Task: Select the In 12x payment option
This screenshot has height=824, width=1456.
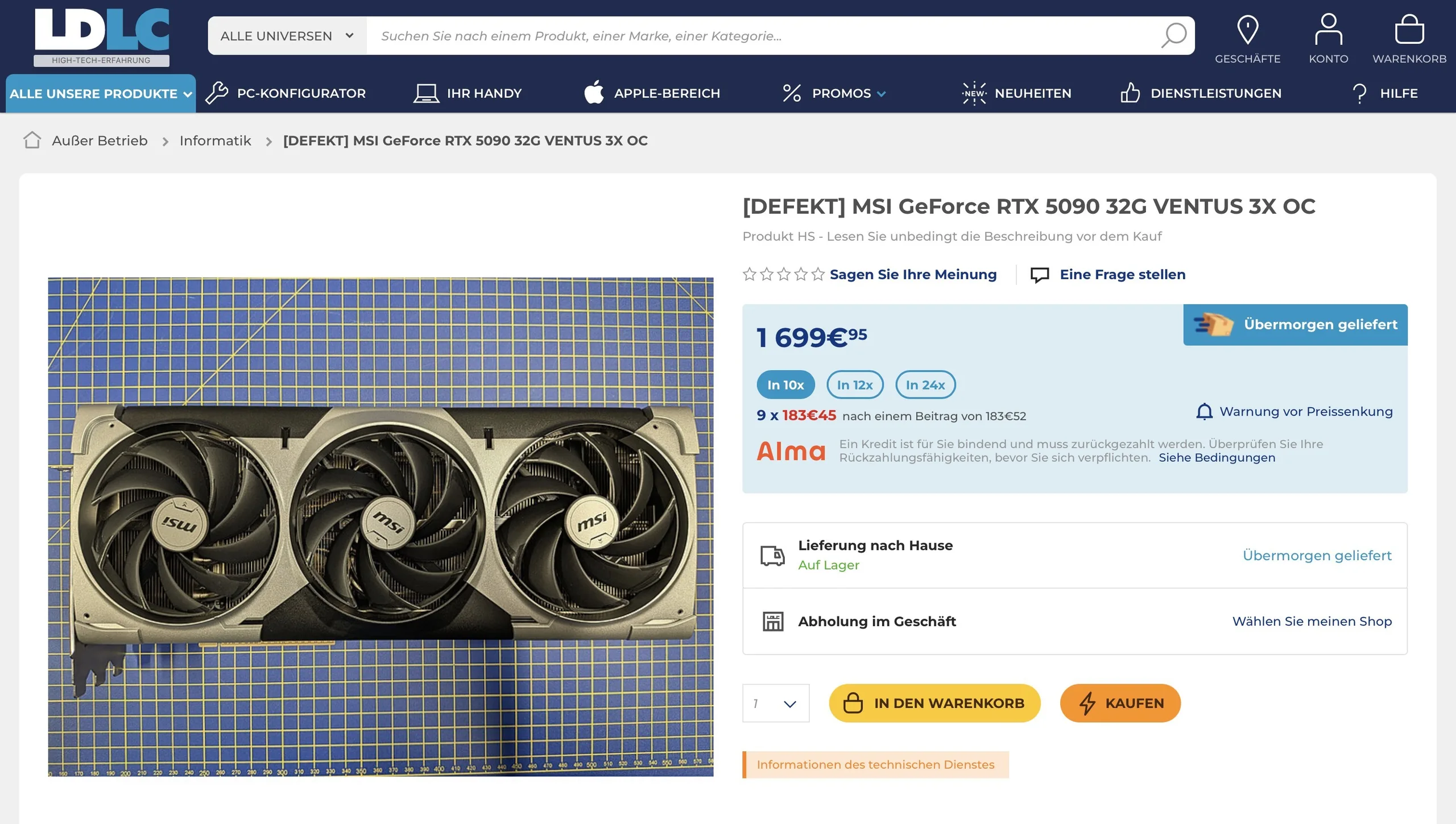Action: pos(854,385)
